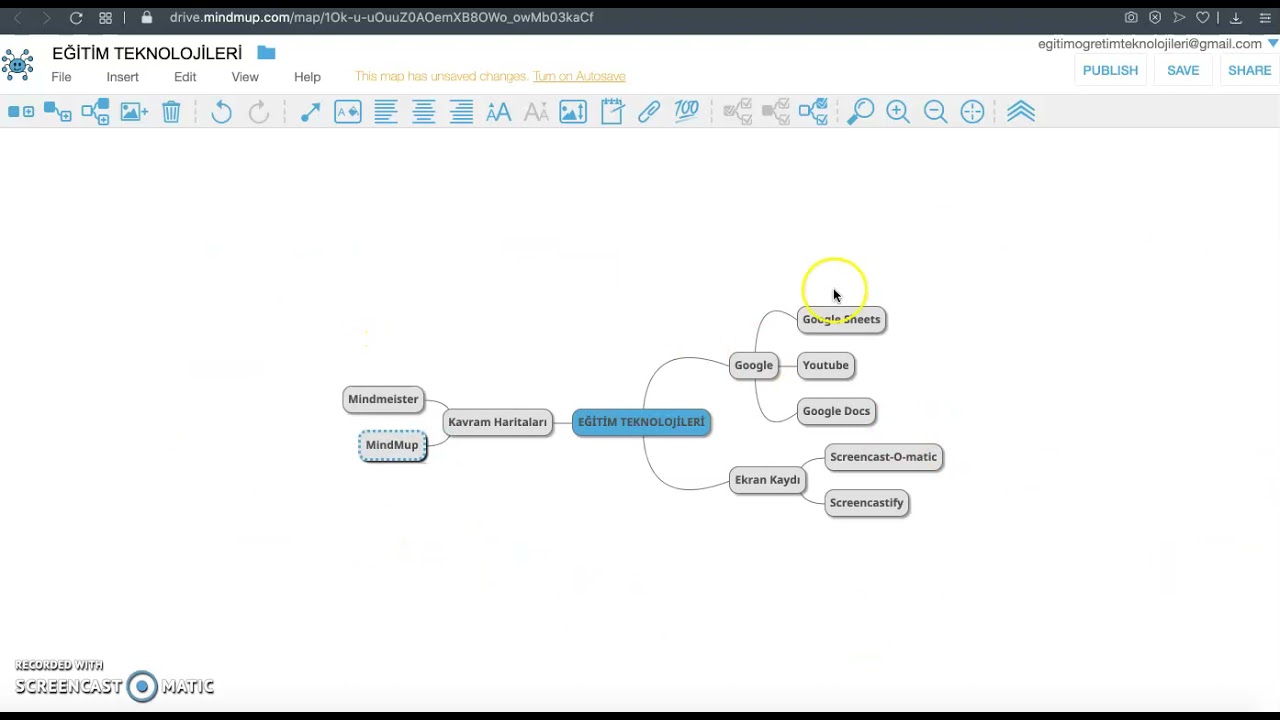Click the browser address bar URL

tap(381, 17)
